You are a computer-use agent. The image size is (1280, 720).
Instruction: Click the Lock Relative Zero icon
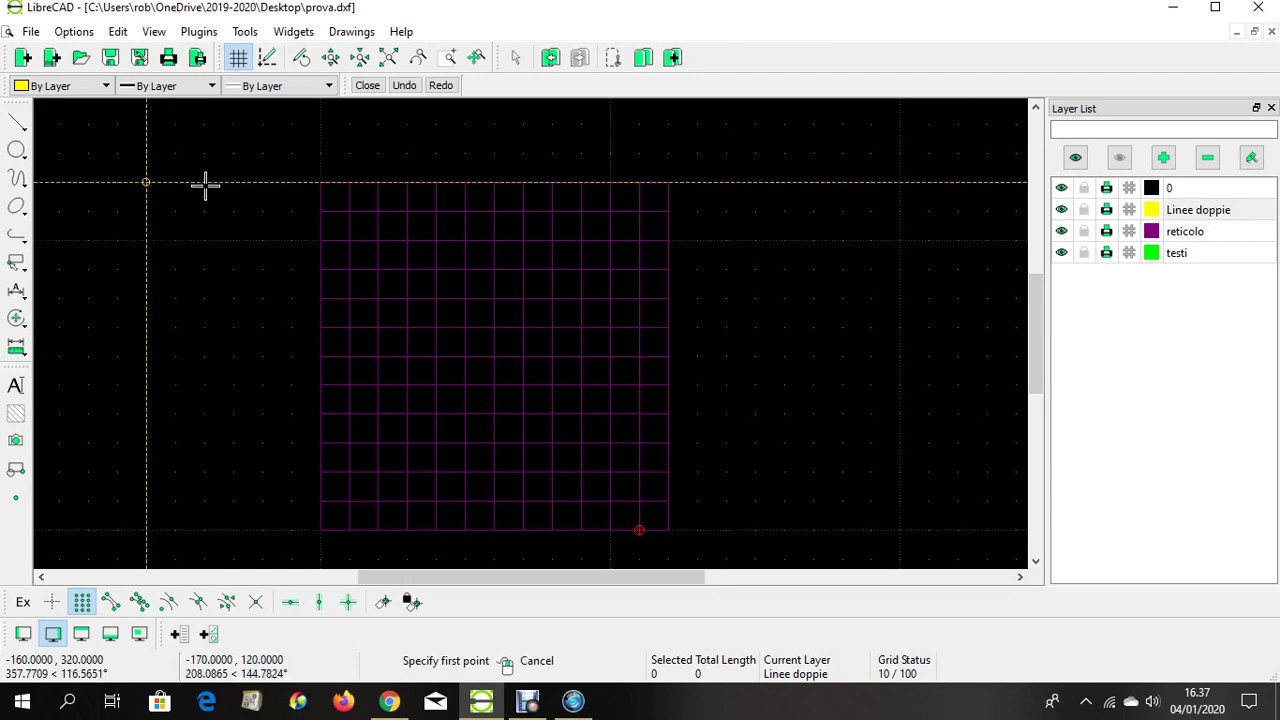tap(412, 602)
